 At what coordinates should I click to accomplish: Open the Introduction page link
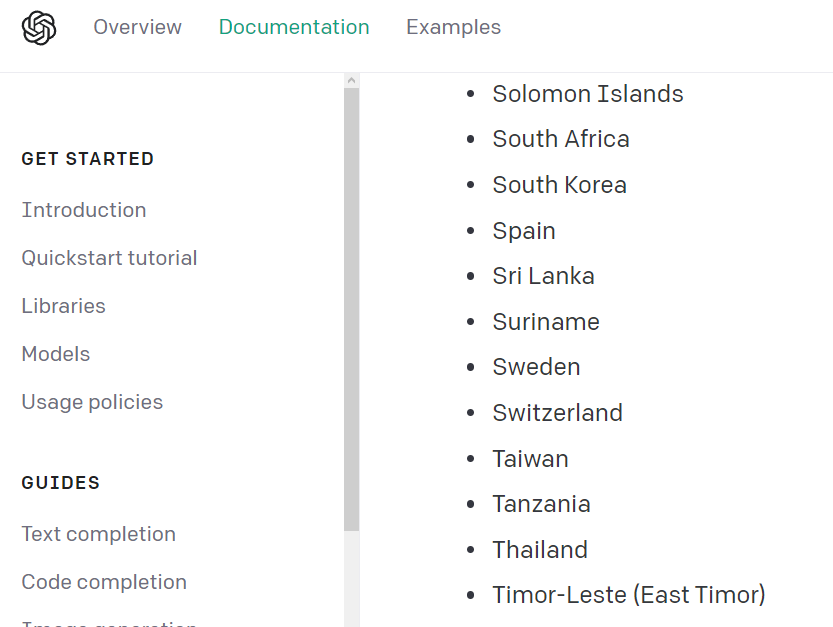point(84,210)
